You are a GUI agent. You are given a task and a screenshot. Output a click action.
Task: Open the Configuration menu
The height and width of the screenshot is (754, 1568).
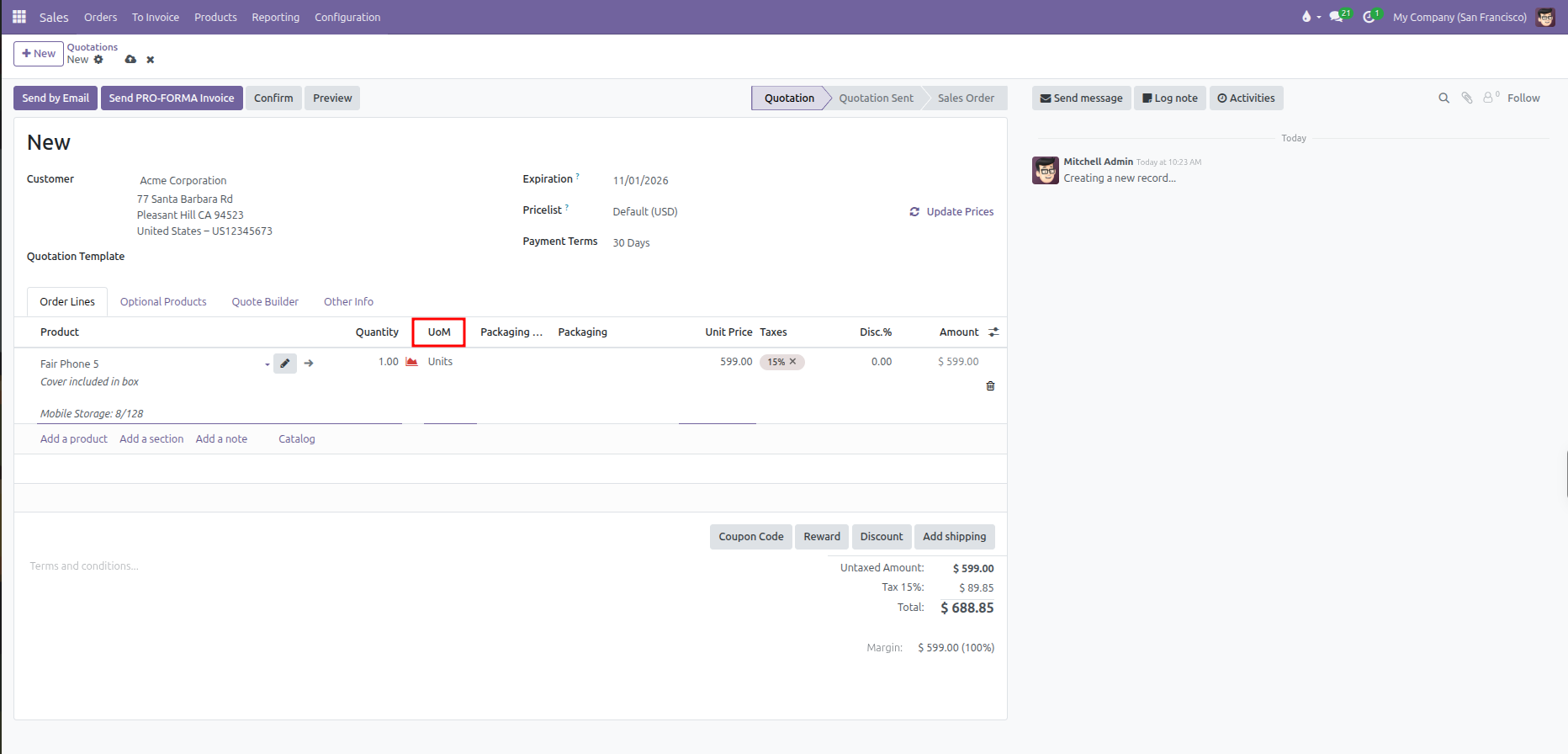tap(347, 17)
